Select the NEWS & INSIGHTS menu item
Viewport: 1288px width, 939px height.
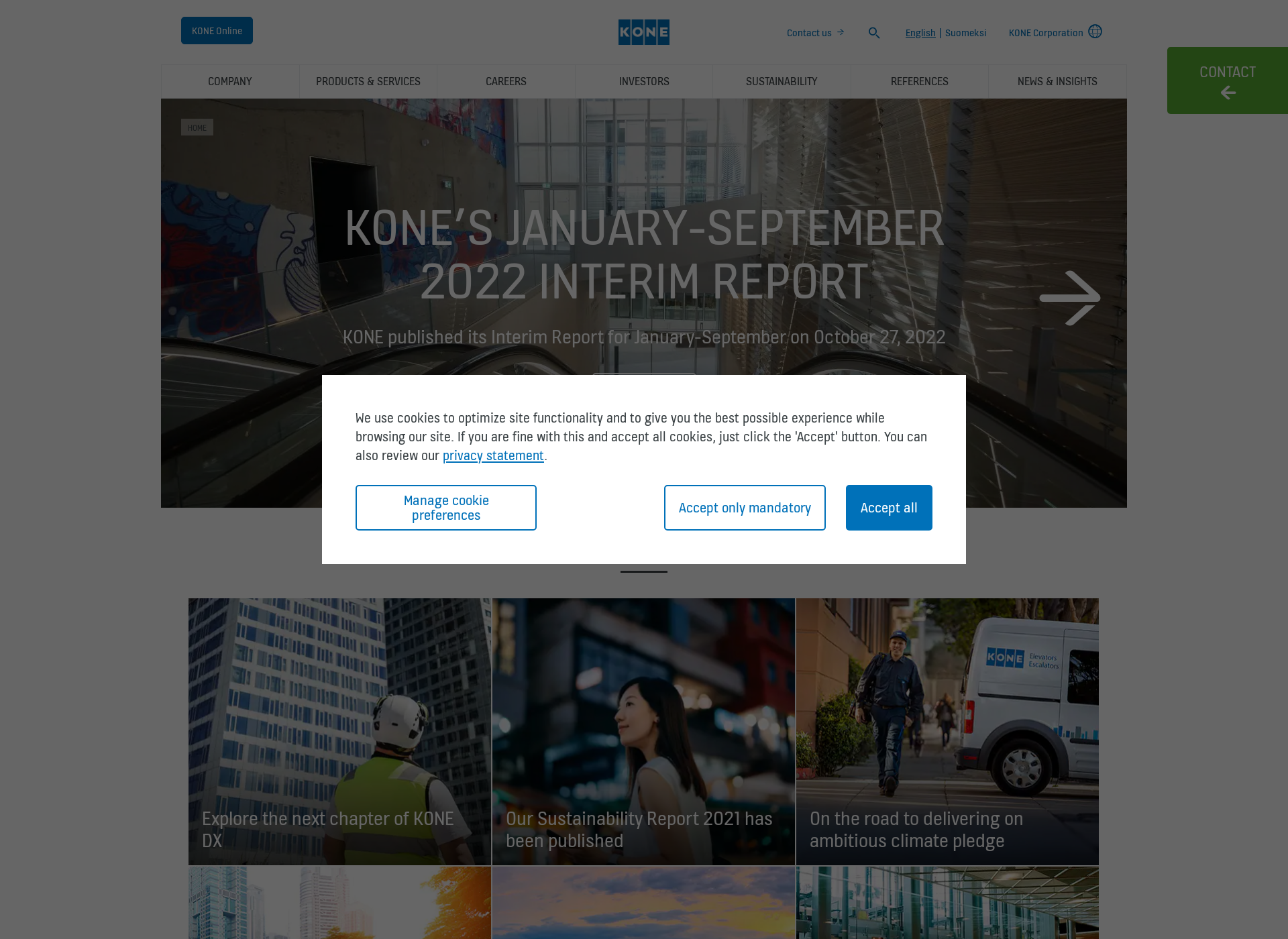pyautogui.click(x=1058, y=80)
